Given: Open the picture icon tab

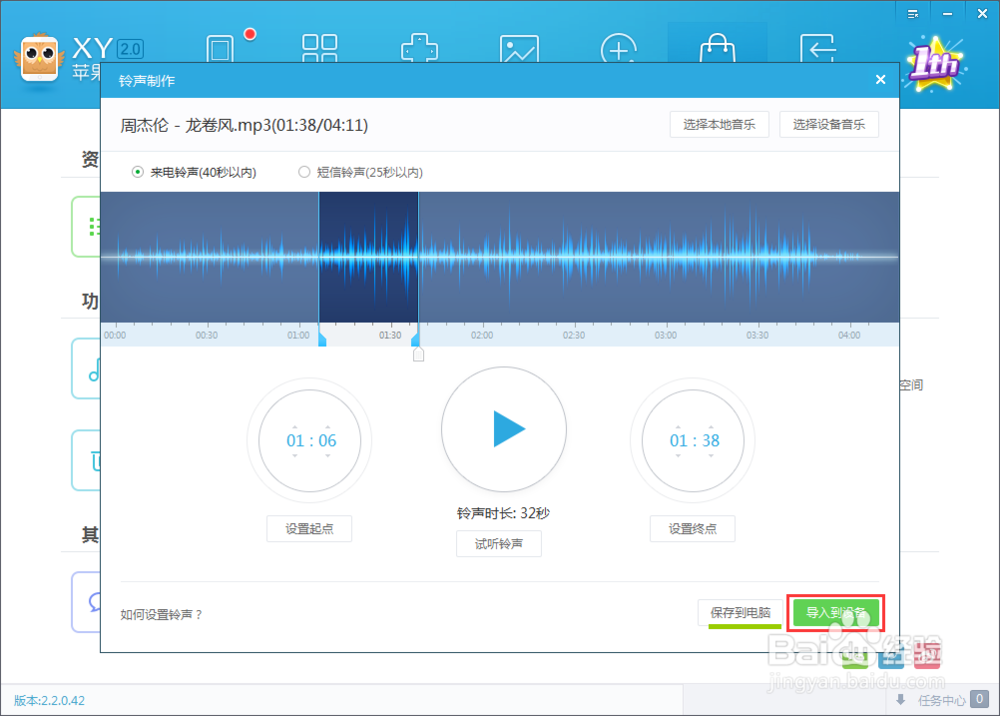Looking at the screenshot, I should 519,48.
